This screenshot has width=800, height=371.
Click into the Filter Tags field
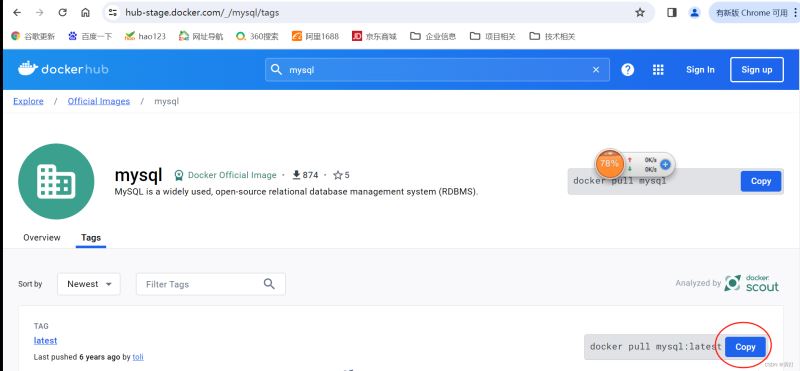click(210, 284)
